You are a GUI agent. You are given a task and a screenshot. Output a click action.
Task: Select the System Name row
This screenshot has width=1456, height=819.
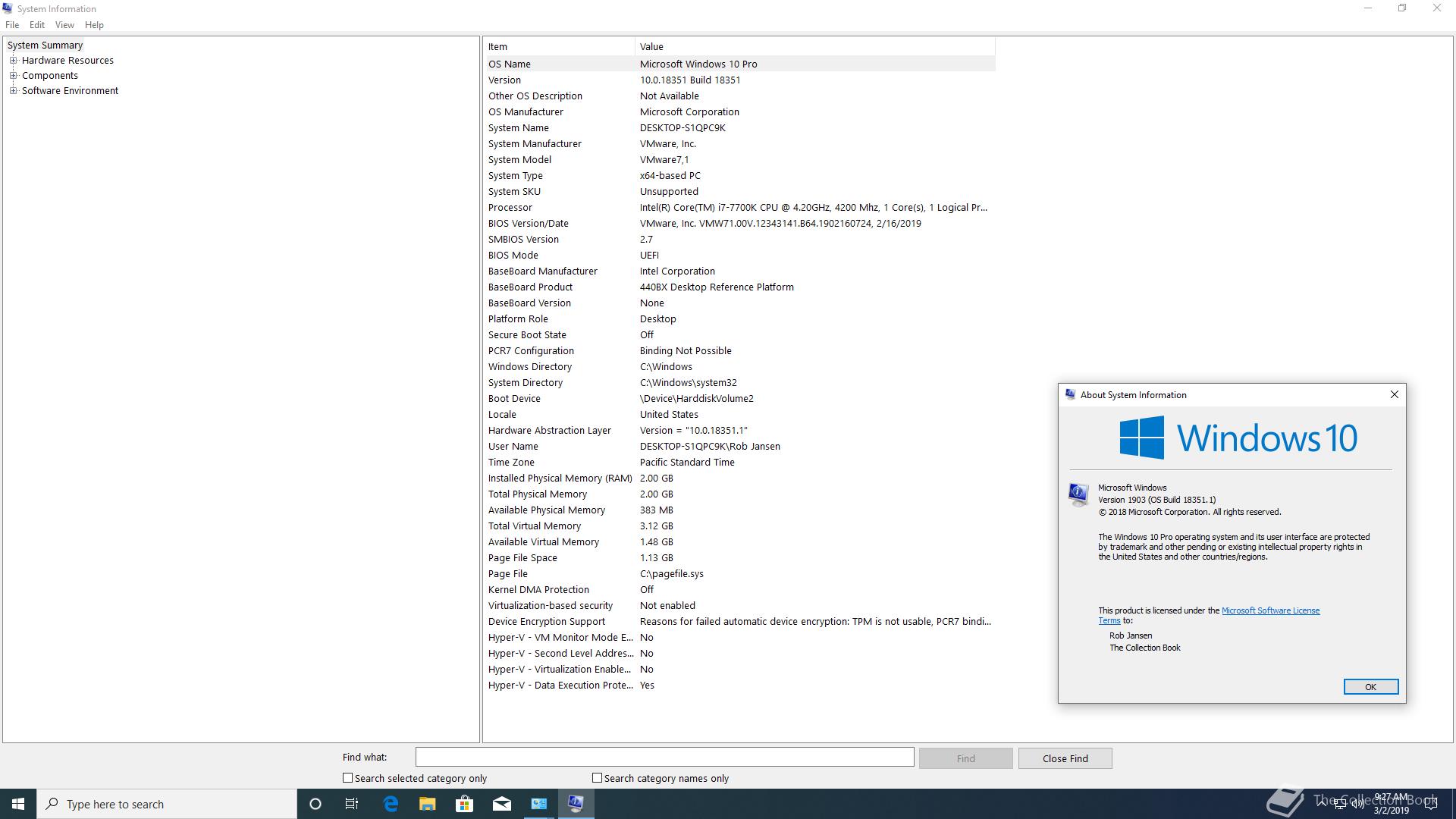click(740, 127)
